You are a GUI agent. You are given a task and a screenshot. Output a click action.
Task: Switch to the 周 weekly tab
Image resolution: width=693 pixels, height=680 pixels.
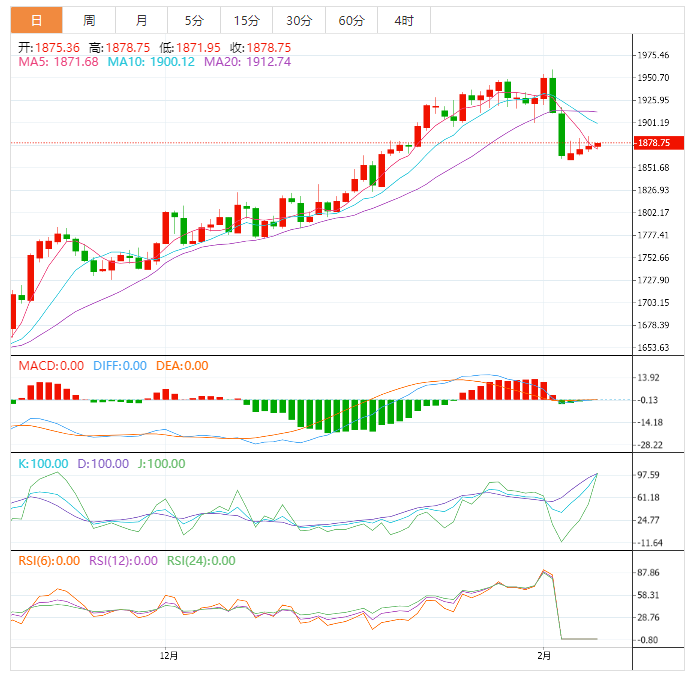[x=89, y=20]
